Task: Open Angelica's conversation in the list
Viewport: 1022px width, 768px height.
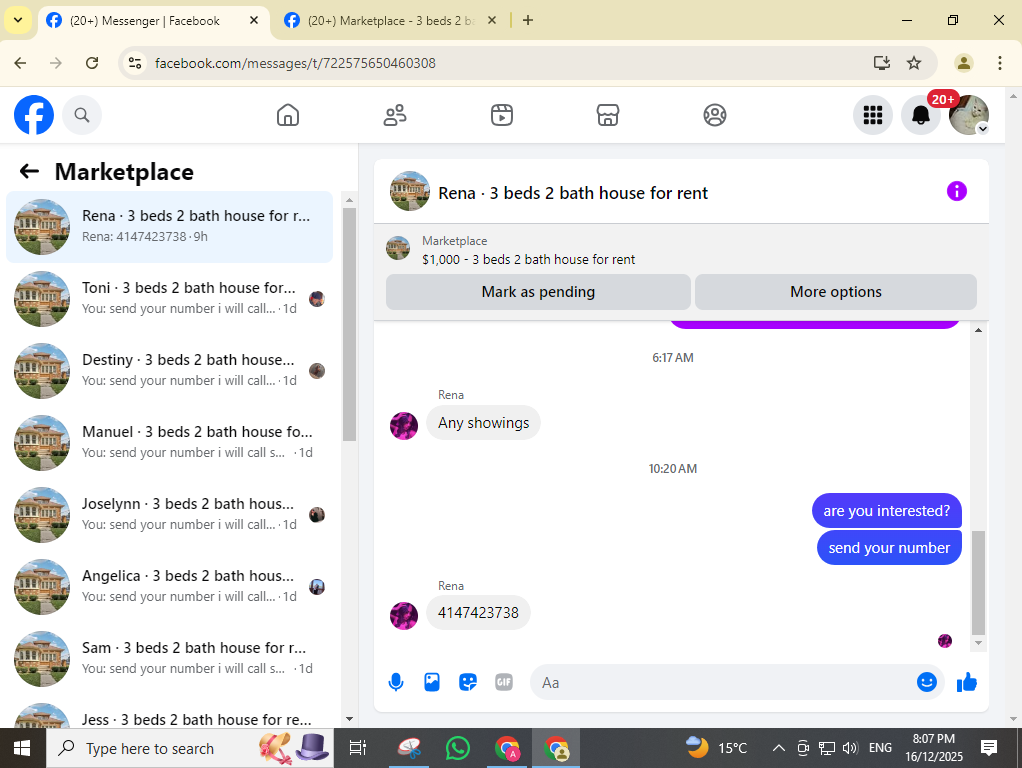Action: [169, 587]
